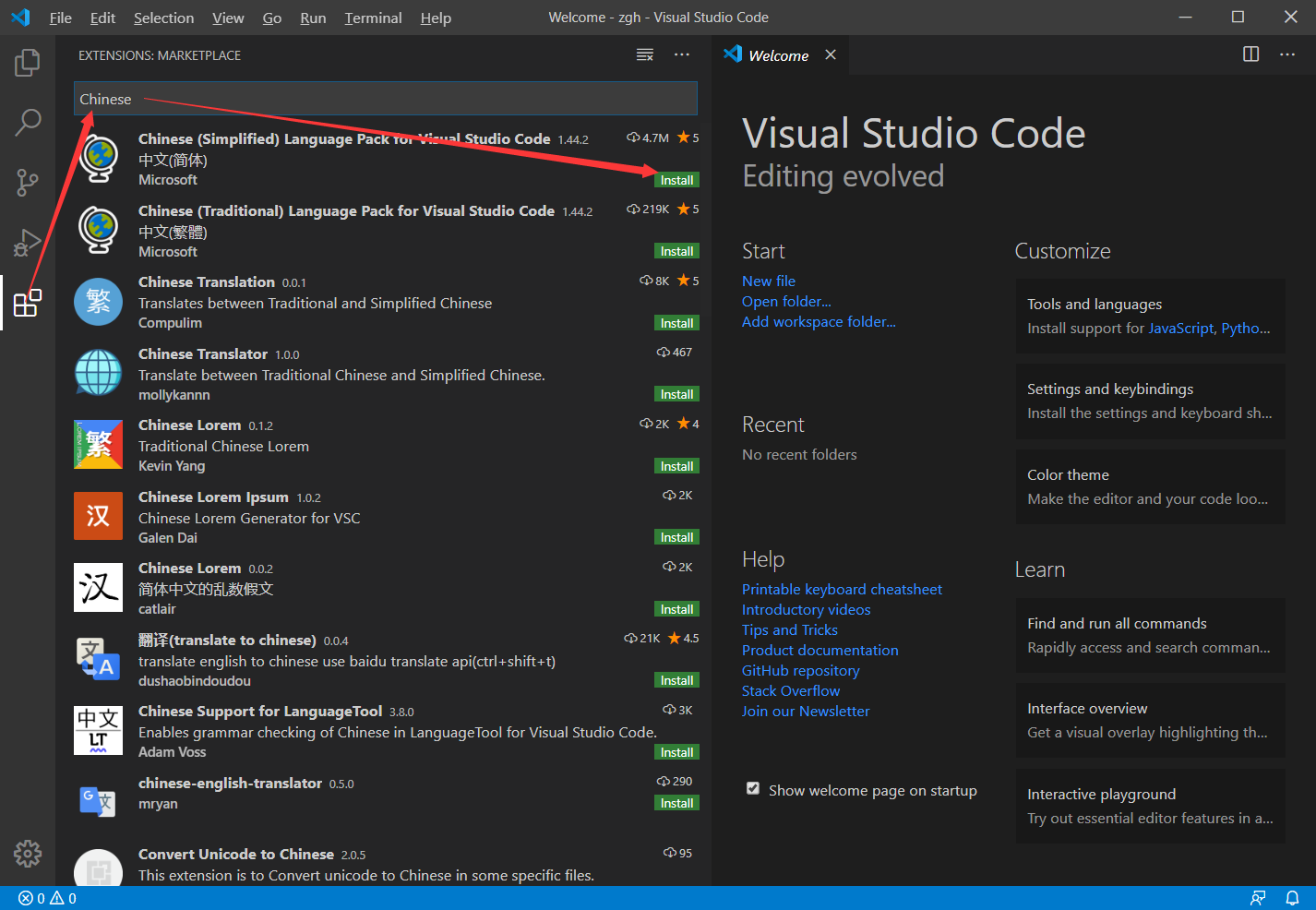Open the Search view in activity bar
The image size is (1316, 910).
pos(28,122)
